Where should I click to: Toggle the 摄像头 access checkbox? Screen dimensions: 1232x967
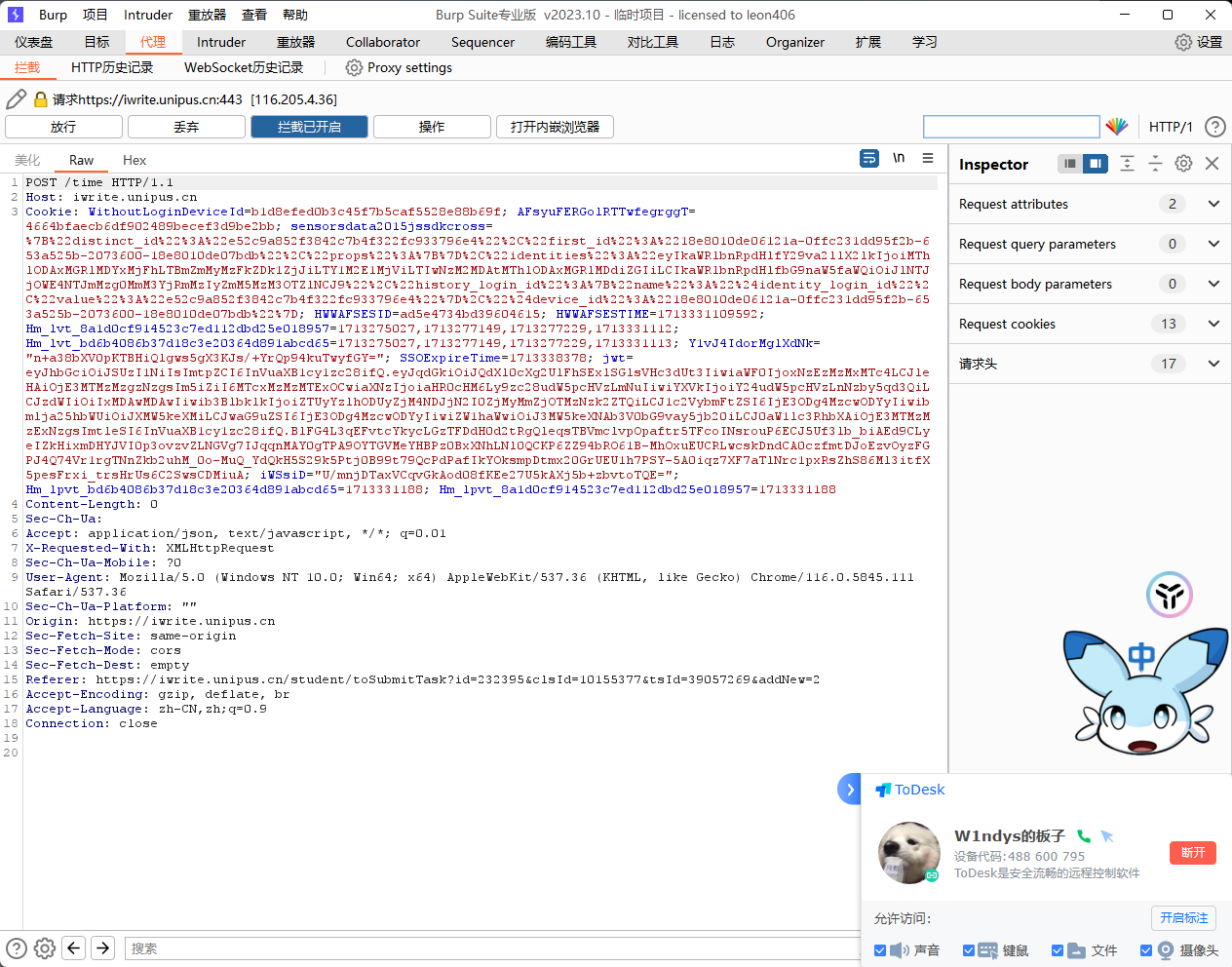click(1146, 950)
